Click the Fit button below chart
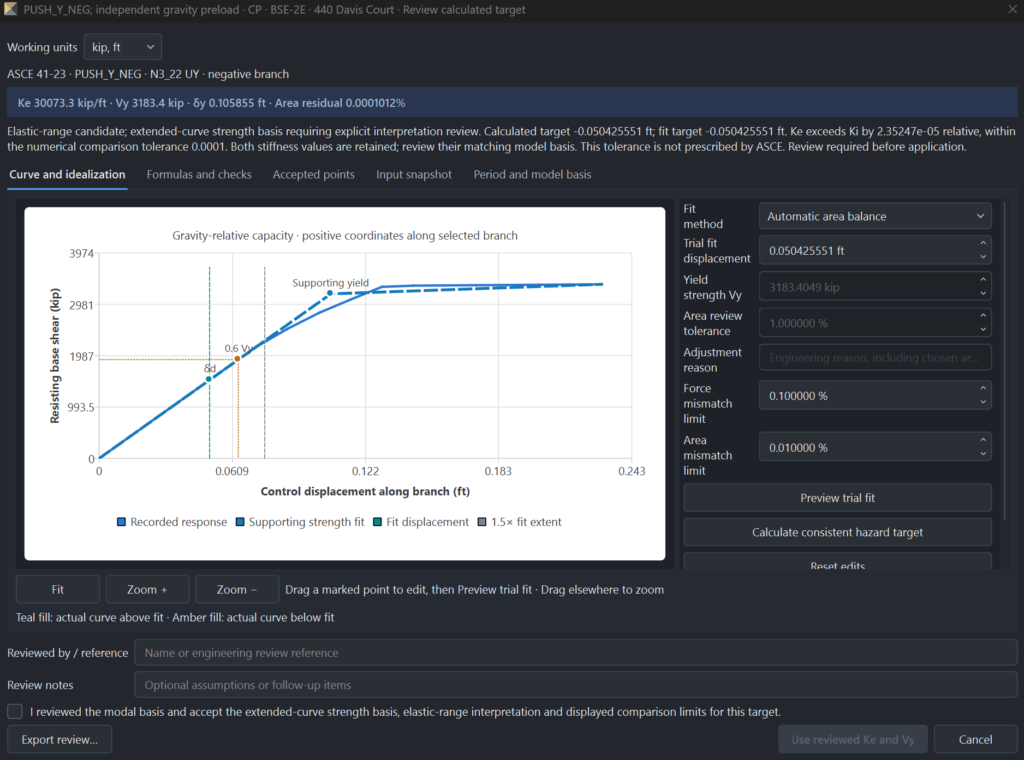 [57, 590]
